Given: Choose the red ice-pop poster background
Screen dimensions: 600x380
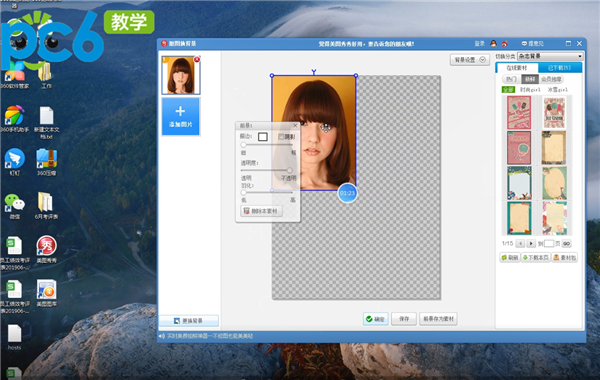Looking at the screenshot, I should 519,113.
